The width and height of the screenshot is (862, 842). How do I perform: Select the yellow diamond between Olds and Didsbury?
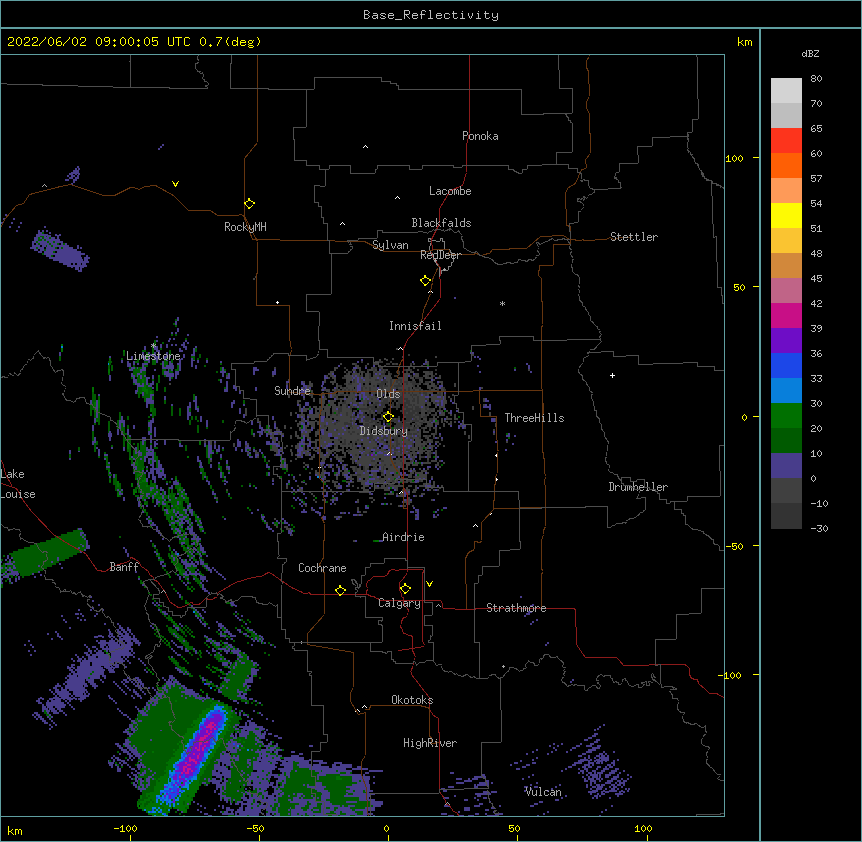click(388, 417)
